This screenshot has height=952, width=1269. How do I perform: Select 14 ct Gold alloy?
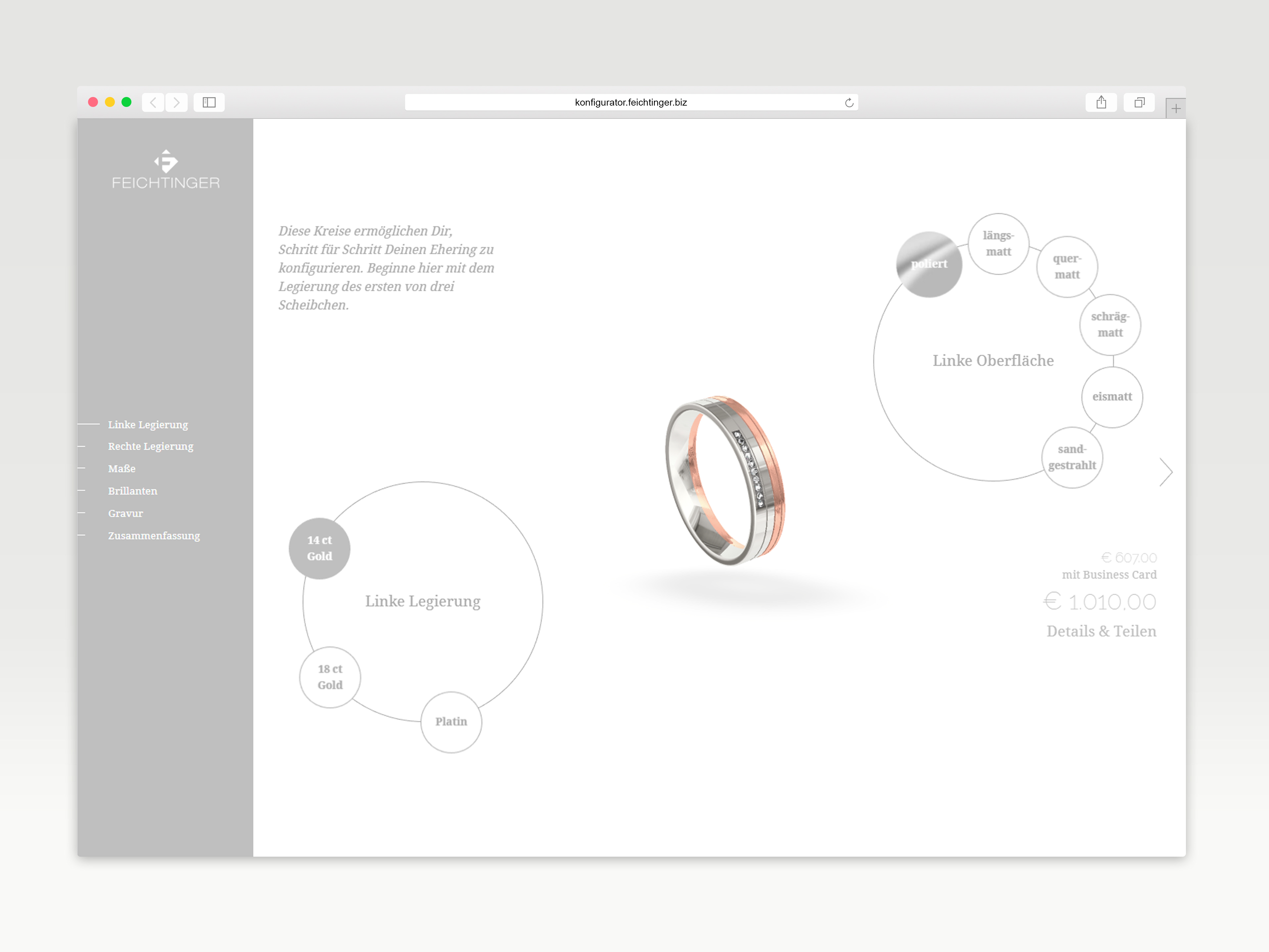(319, 548)
